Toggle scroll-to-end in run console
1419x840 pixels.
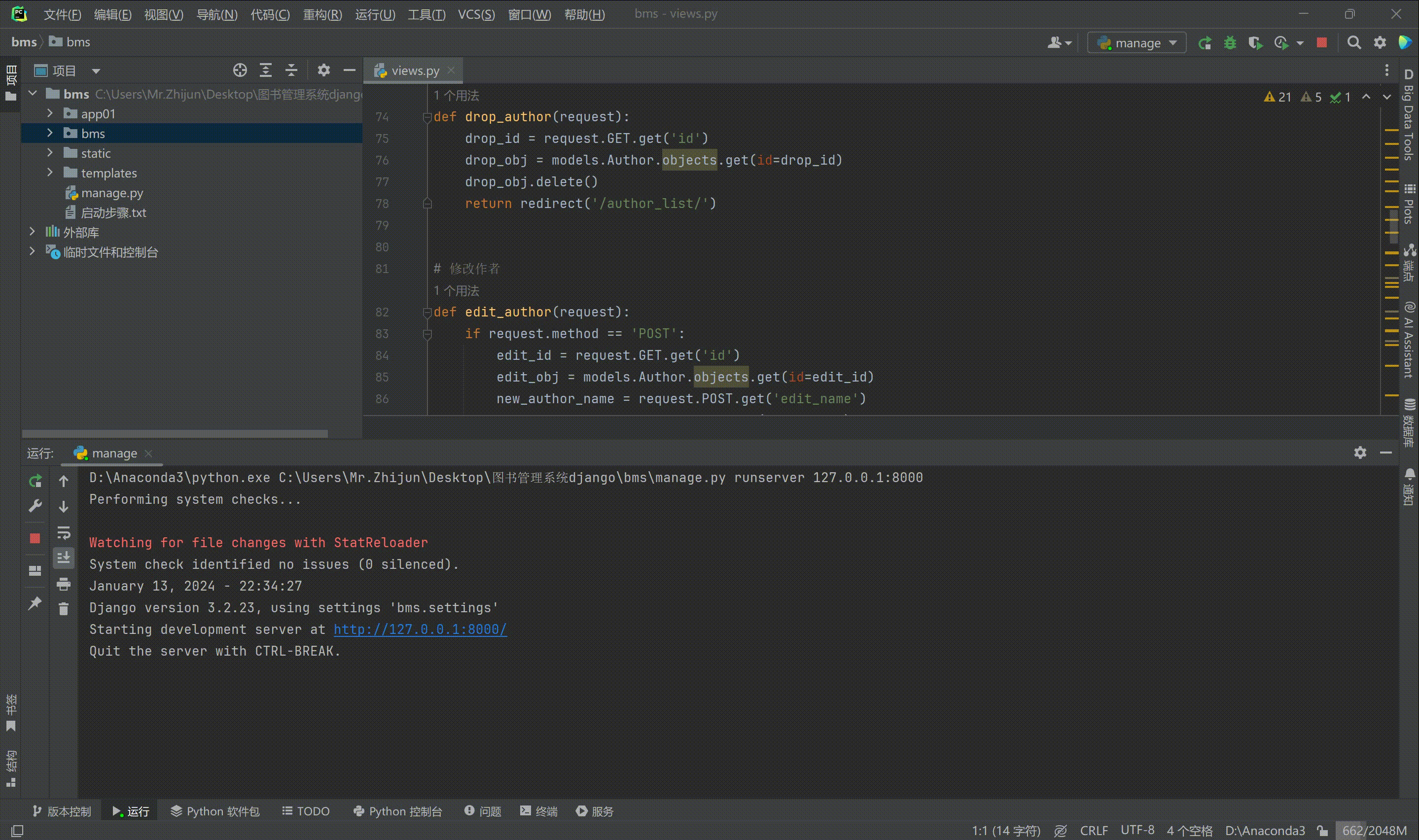pos(64,558)
